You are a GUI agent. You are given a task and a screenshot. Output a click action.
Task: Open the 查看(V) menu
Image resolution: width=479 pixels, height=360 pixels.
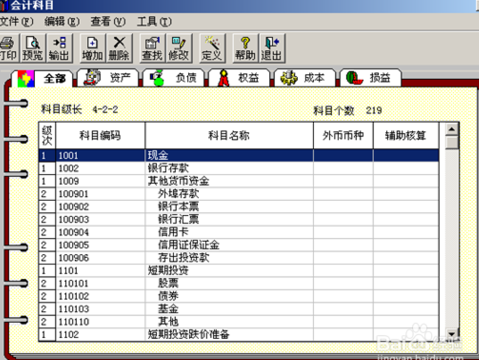(x=108, y=22)
